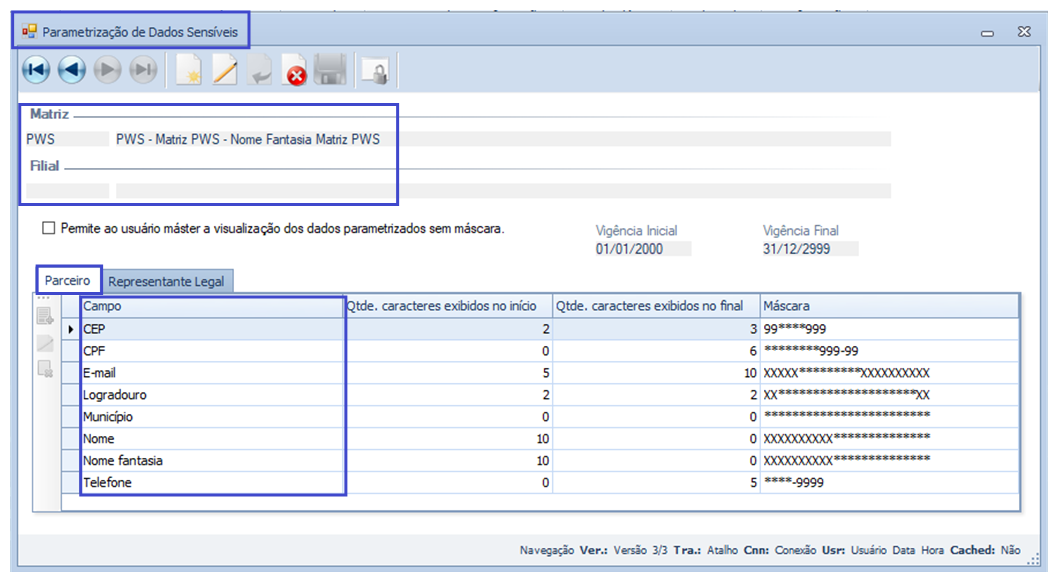Select the E-mail row in the grid
The height and width of the screenshot is (572, 1051).
pos(212,373)
